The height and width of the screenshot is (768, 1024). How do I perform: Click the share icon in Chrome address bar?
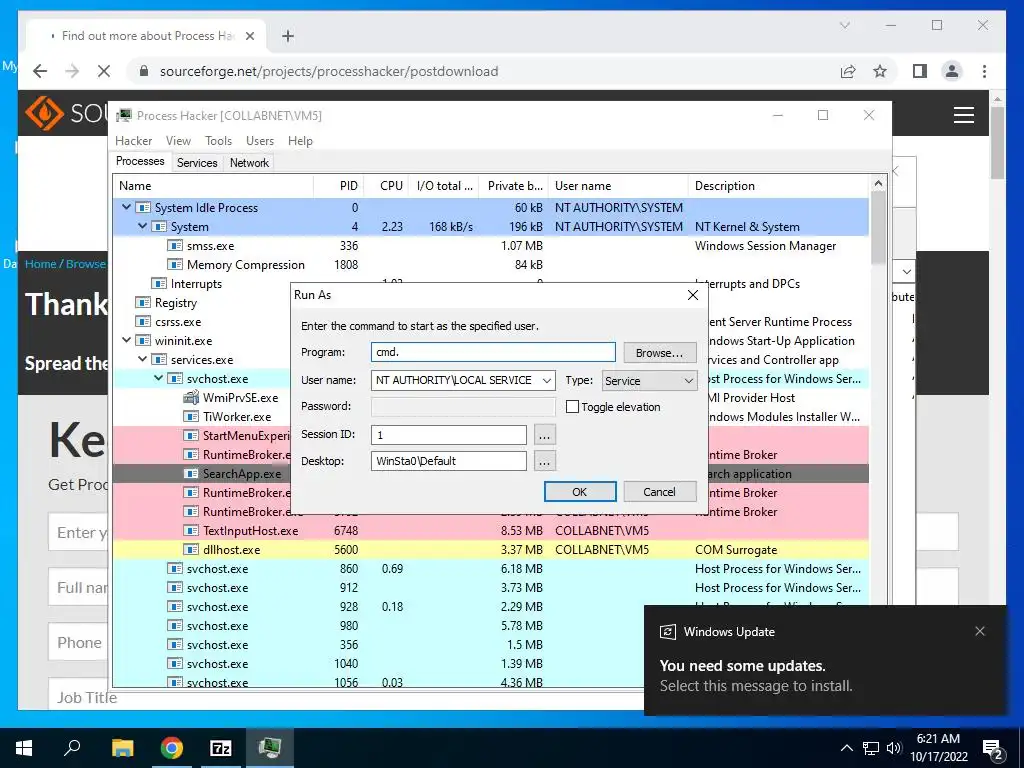pos(848,71)
